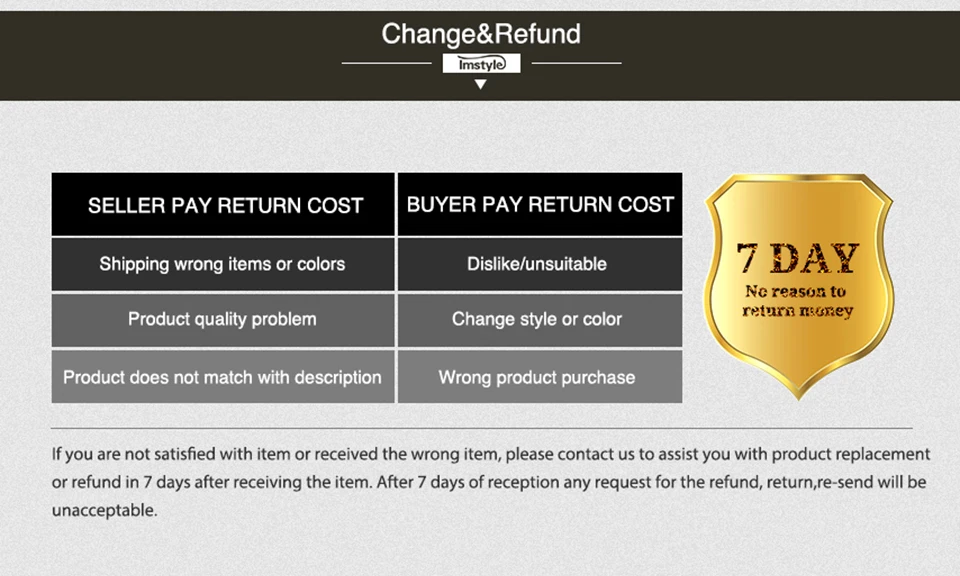Screen dimensions: 960x576
Task: Click the Shipping wrong items or colors cell
Action: (223, 264)
